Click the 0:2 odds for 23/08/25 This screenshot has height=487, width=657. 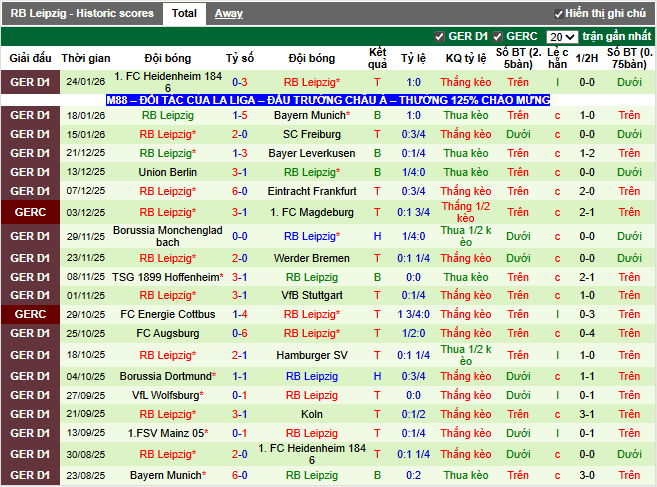tap(414, 475)
